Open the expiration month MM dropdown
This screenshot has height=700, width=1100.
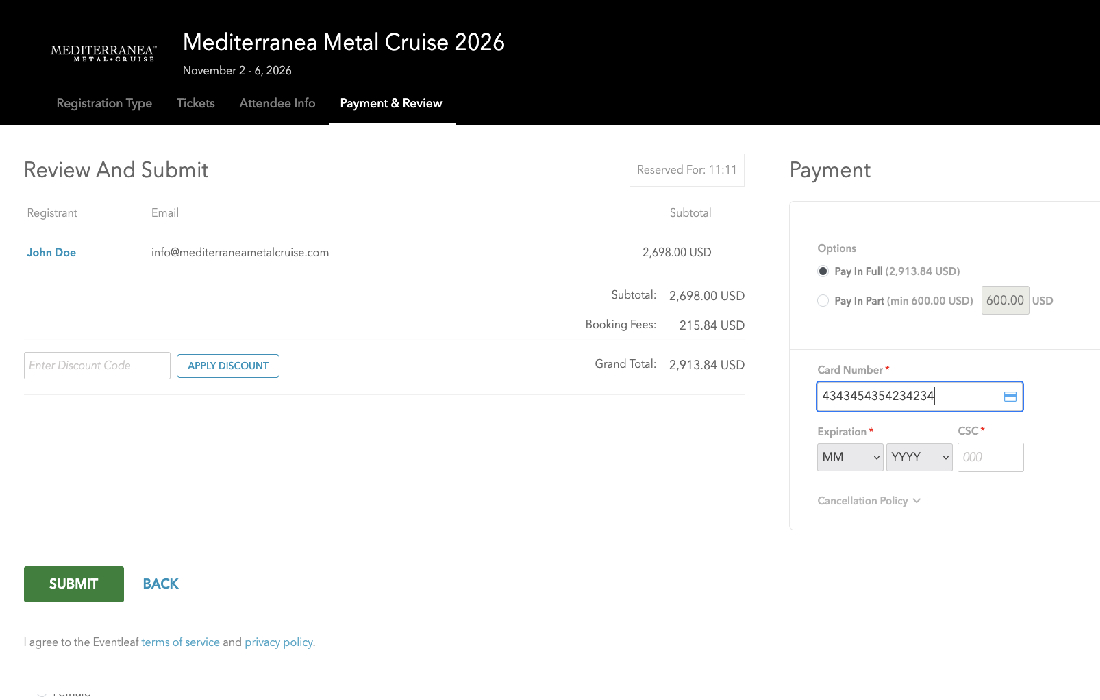click(850, 457)
